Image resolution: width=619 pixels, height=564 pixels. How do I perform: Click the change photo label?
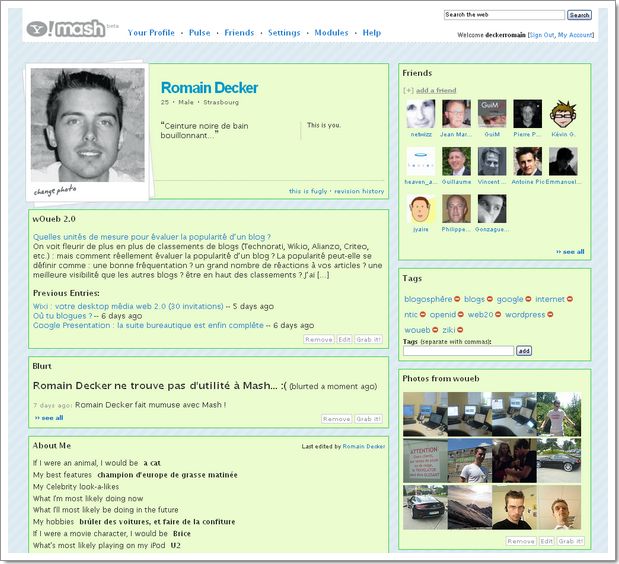pos(55,191)
